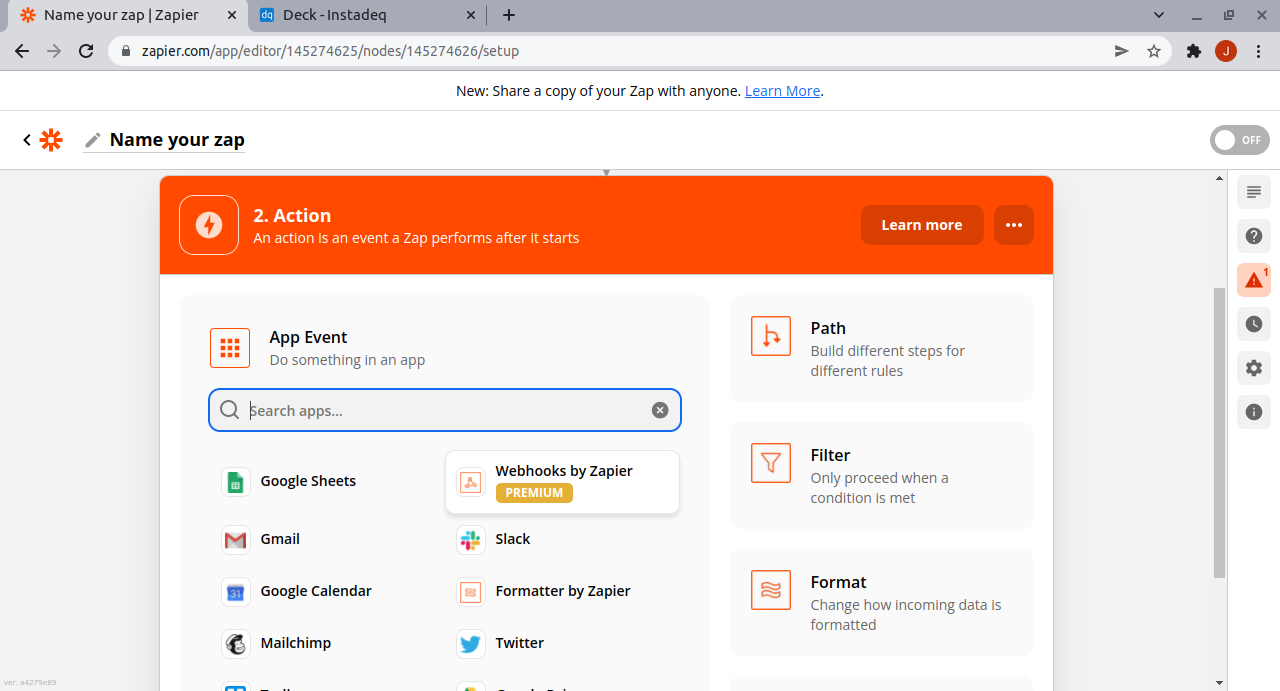Open zap history clock in the sidebar
This screenshot has height=691, width=1280.
pyautogui.click(x=1254, y=324)
